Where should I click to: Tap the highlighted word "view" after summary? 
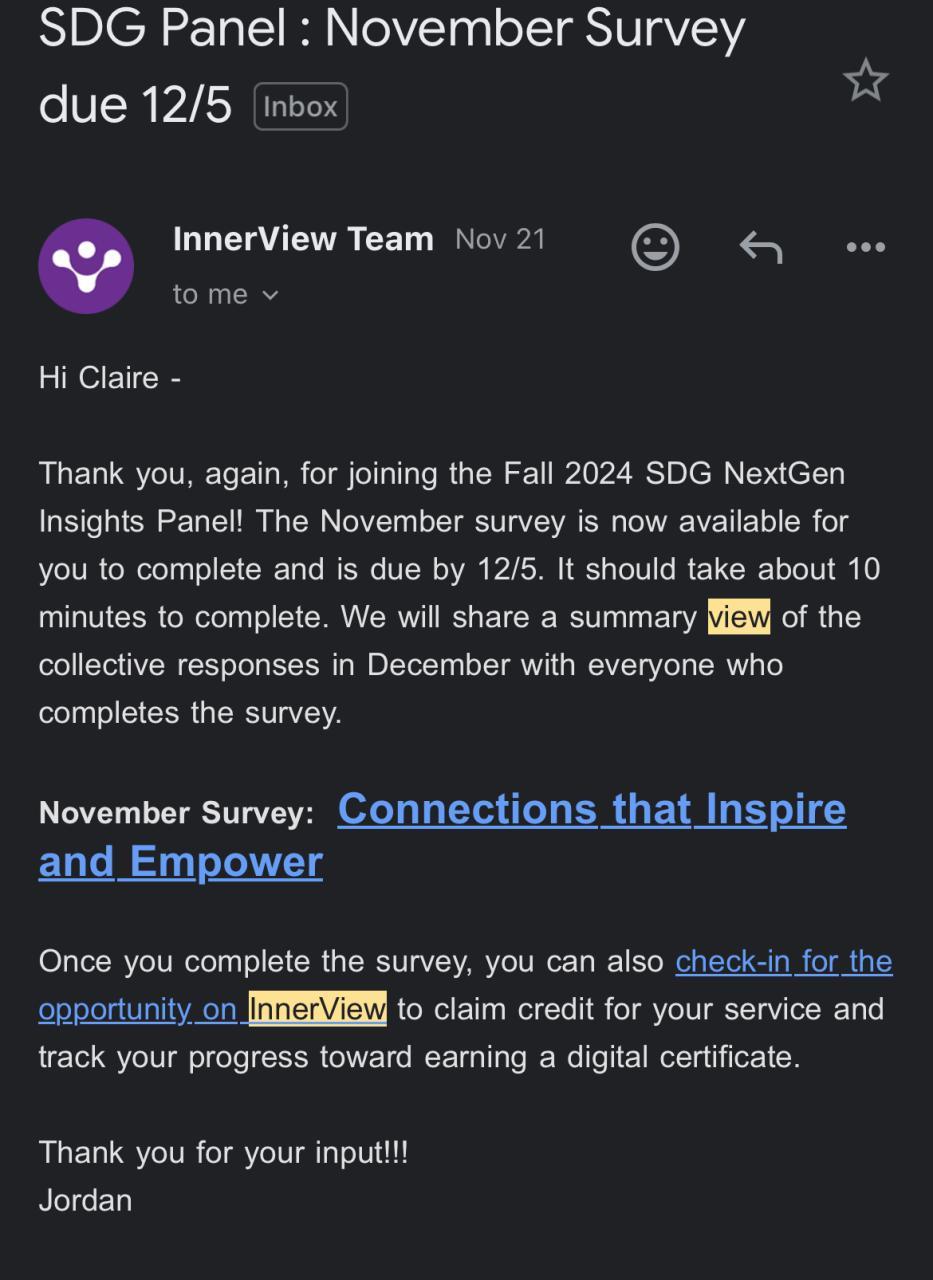(739, 617)
